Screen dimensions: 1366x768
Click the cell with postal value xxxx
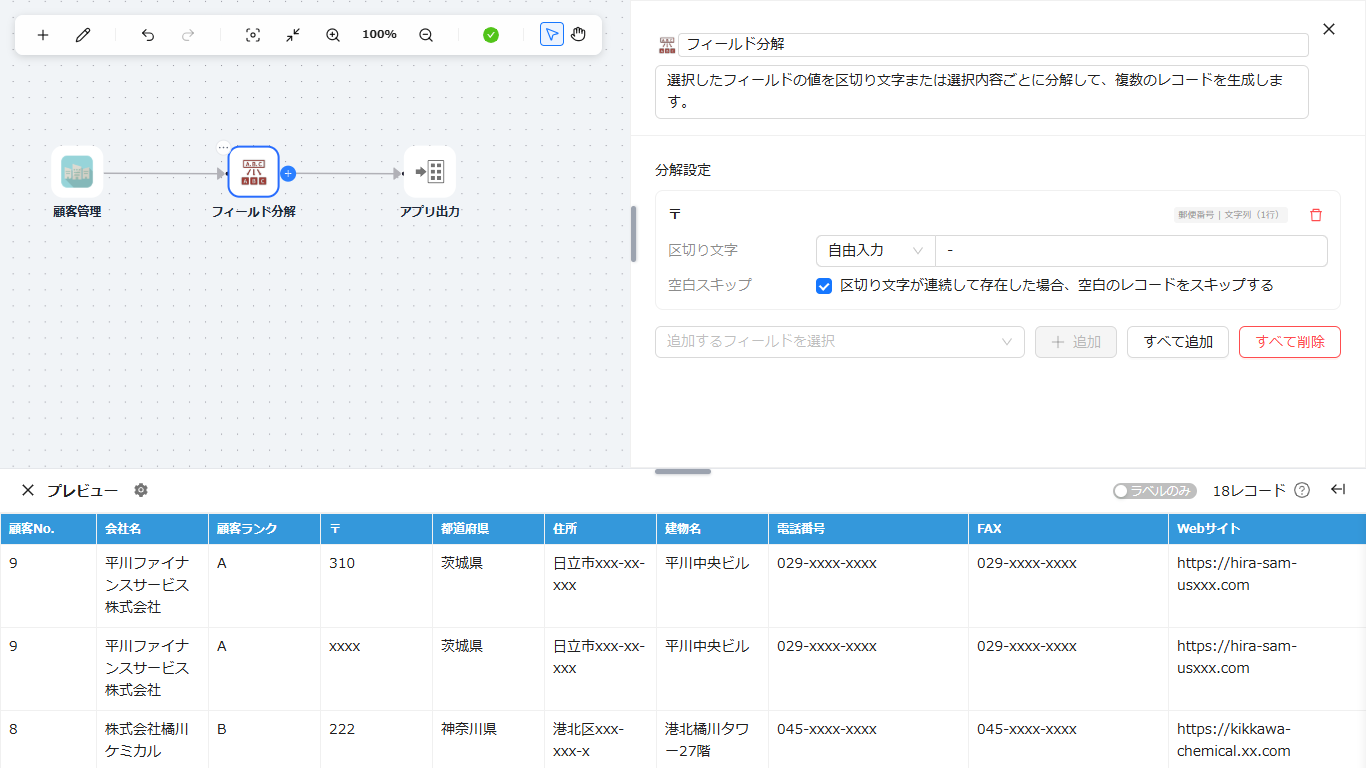point(376,669)
